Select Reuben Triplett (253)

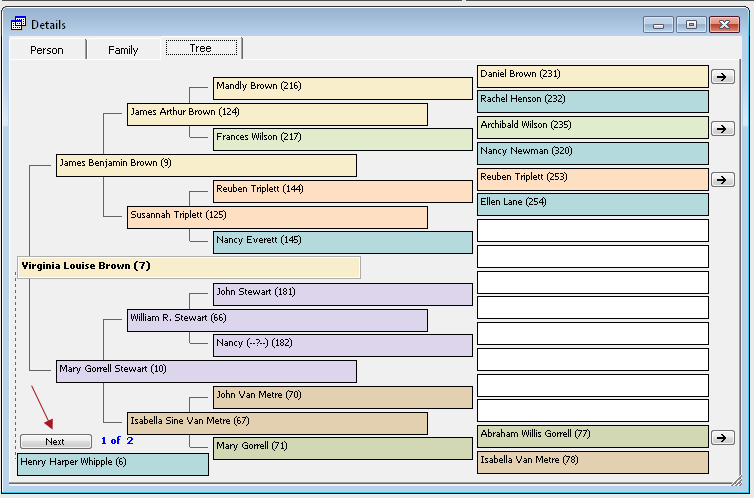[592, 179]
